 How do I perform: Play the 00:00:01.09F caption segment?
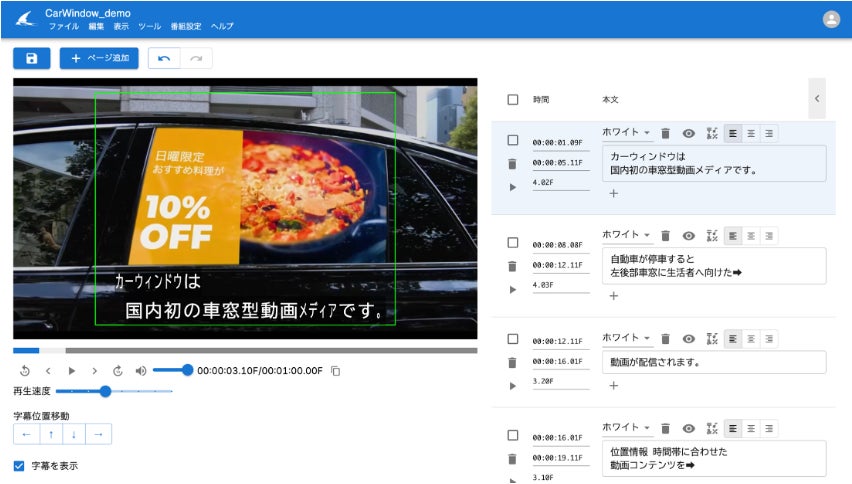click(512, 187)
